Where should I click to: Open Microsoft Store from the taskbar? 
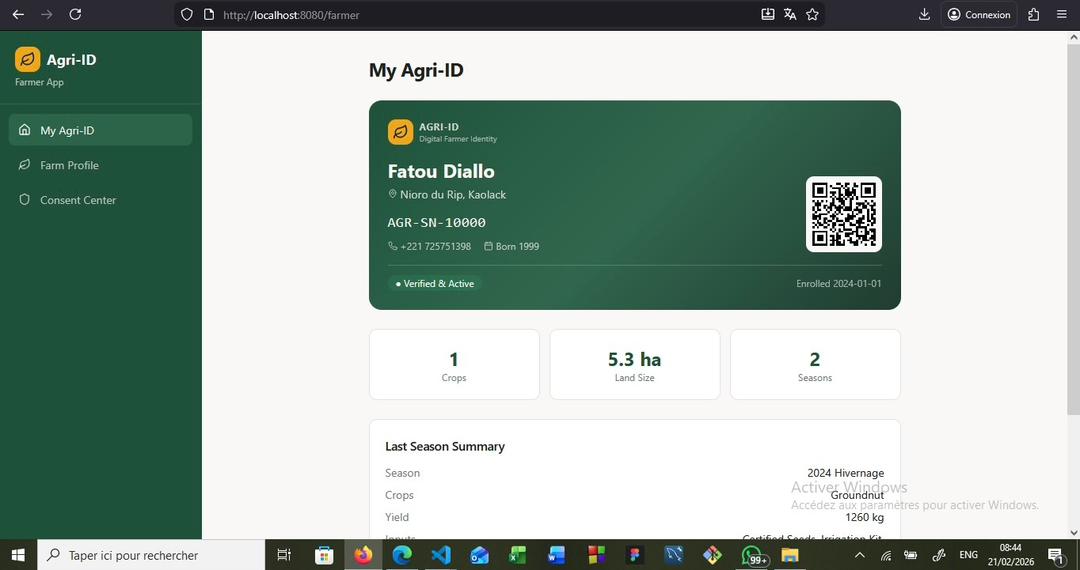324,555
